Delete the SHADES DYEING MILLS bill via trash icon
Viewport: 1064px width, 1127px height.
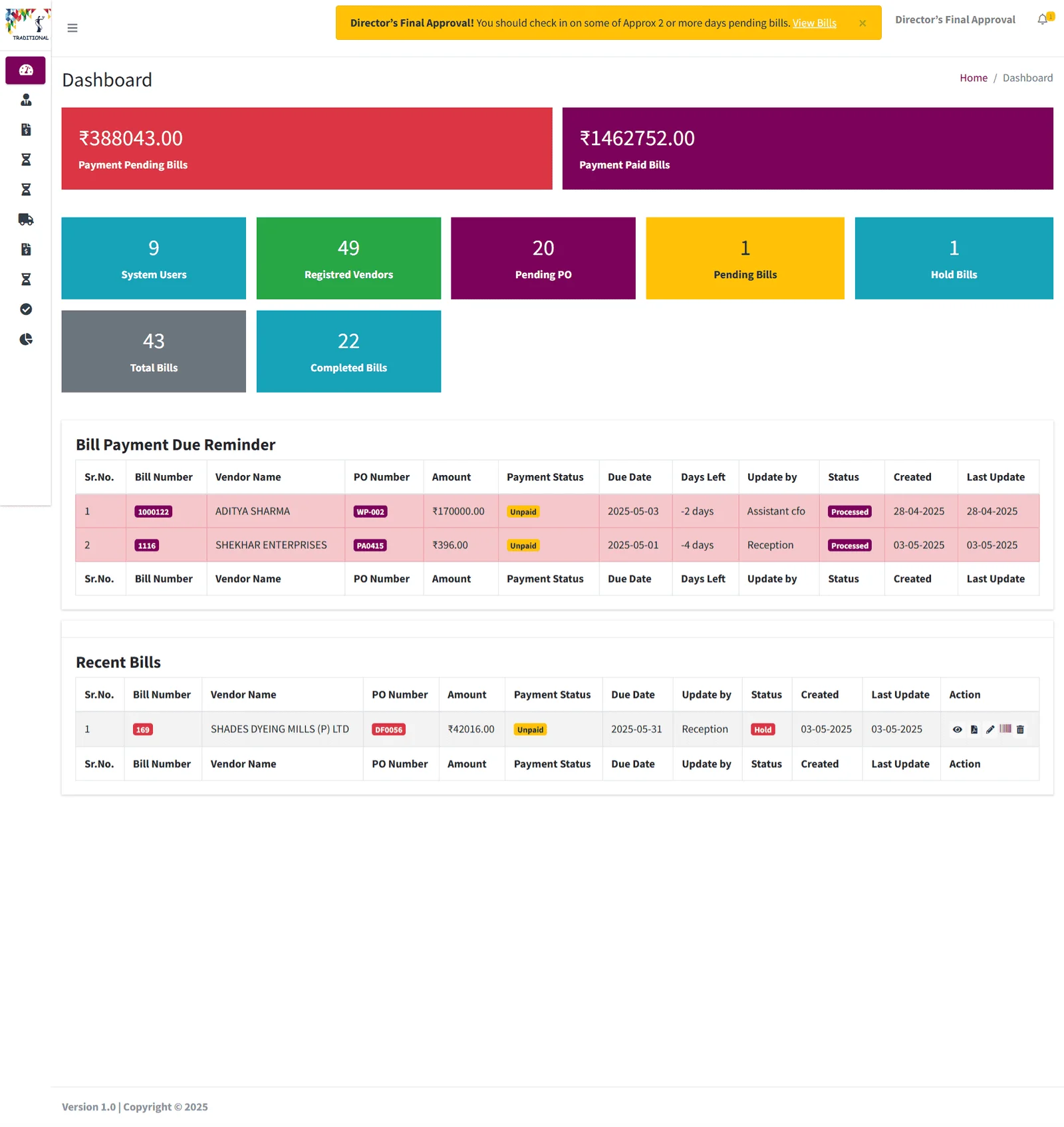point(1021,729)
